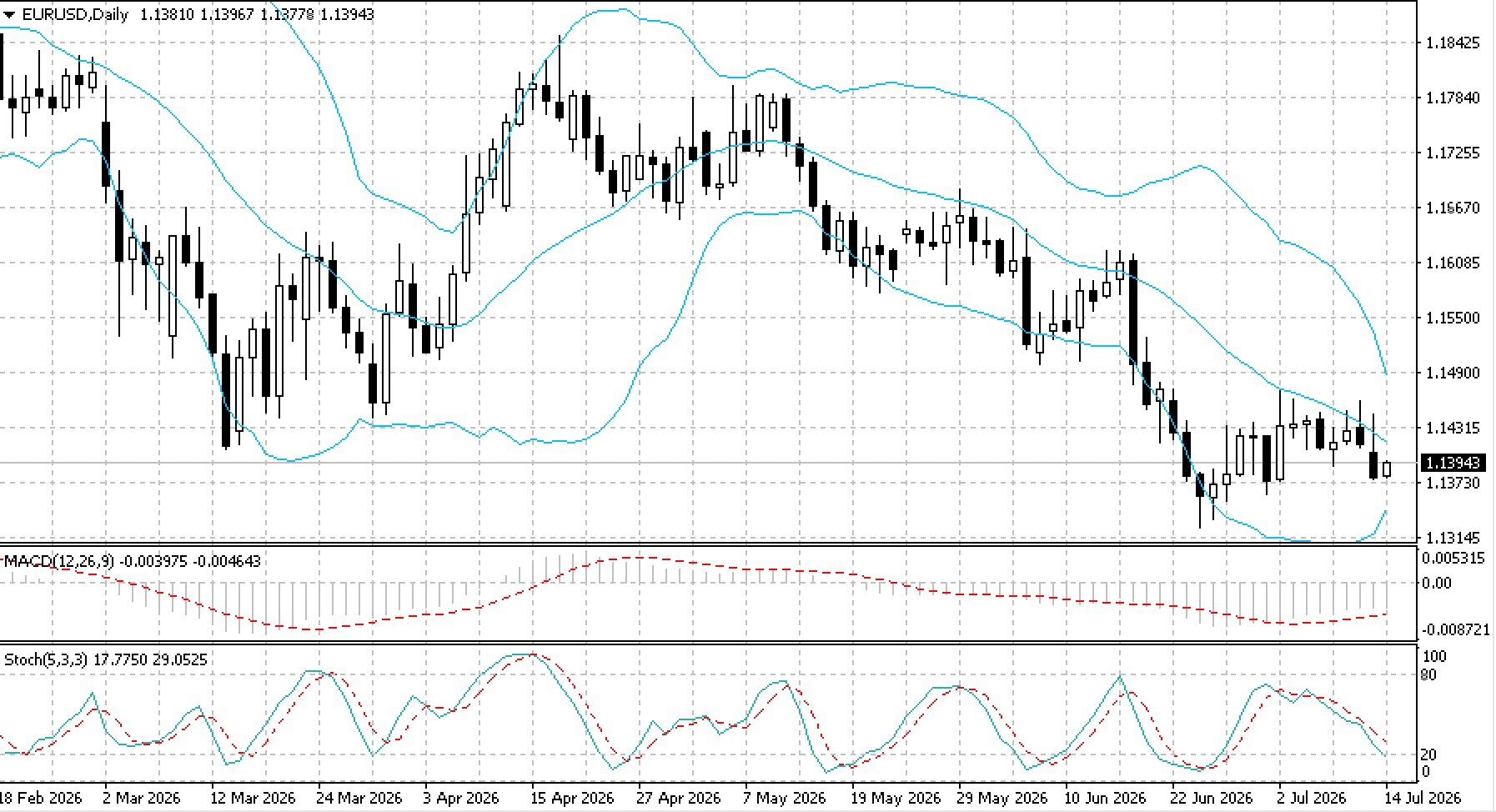Screen dimensions: 1496x812
Task: Click the 7 May 2026 date label
Action: click(x=785, y=798)
